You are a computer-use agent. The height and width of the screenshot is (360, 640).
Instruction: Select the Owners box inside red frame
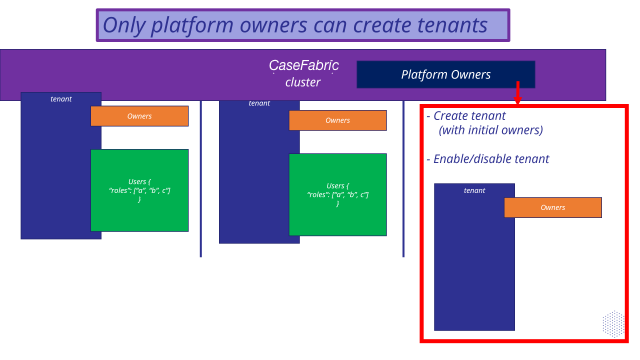coord(553,207)
